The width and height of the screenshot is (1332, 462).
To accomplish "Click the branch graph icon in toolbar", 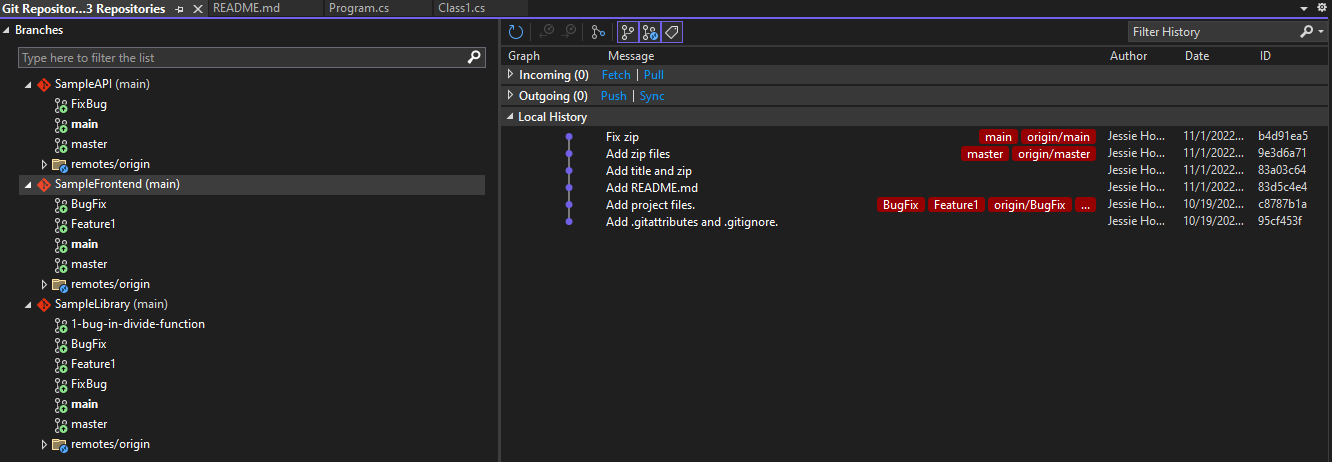I will pos(598,32).
